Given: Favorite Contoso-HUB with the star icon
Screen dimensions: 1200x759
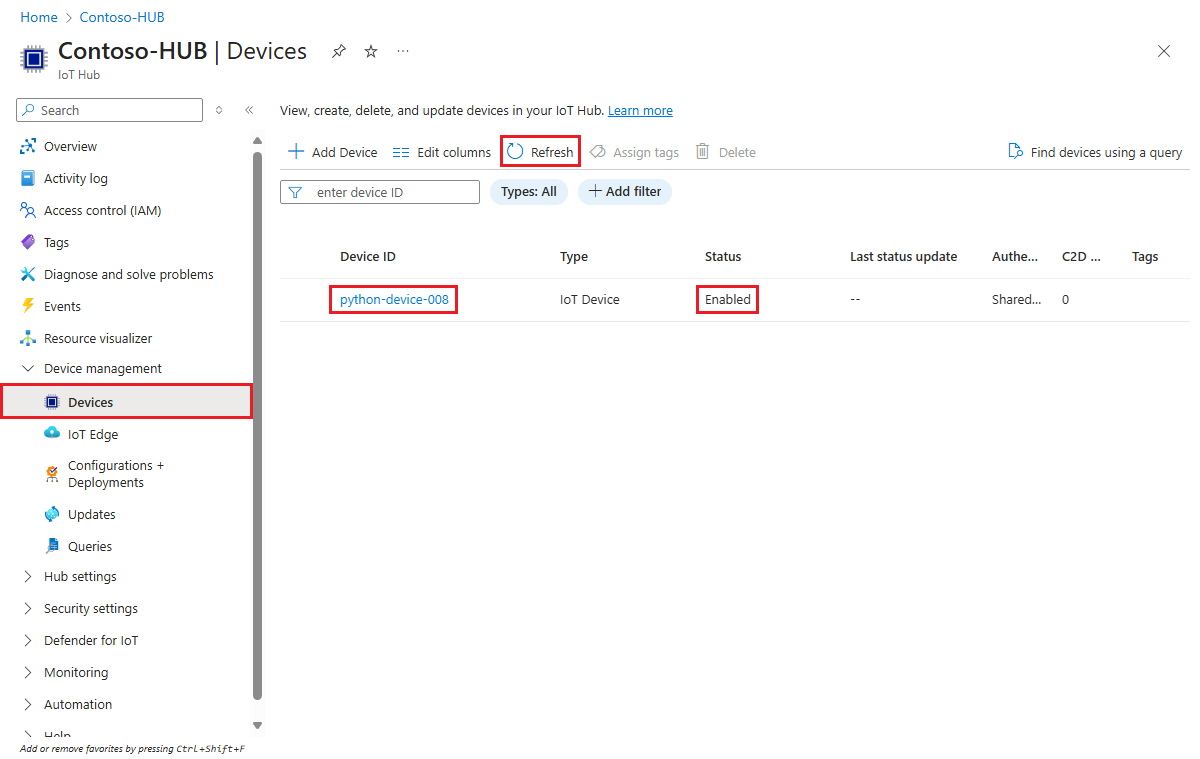Looking at the screenshot, I should [370, 51].
